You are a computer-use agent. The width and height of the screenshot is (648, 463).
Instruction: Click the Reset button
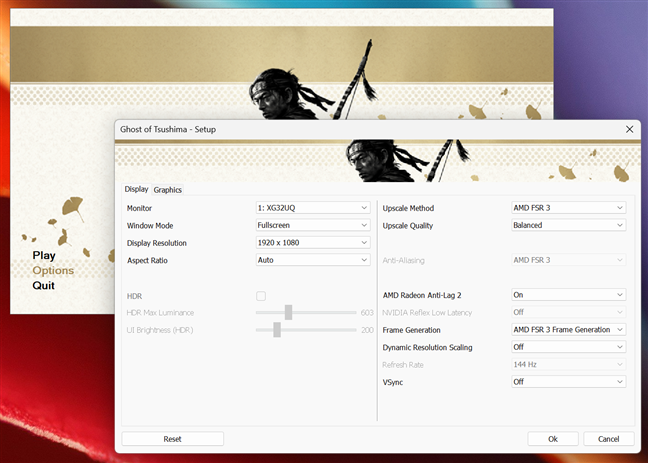click(x=173, y=439)
